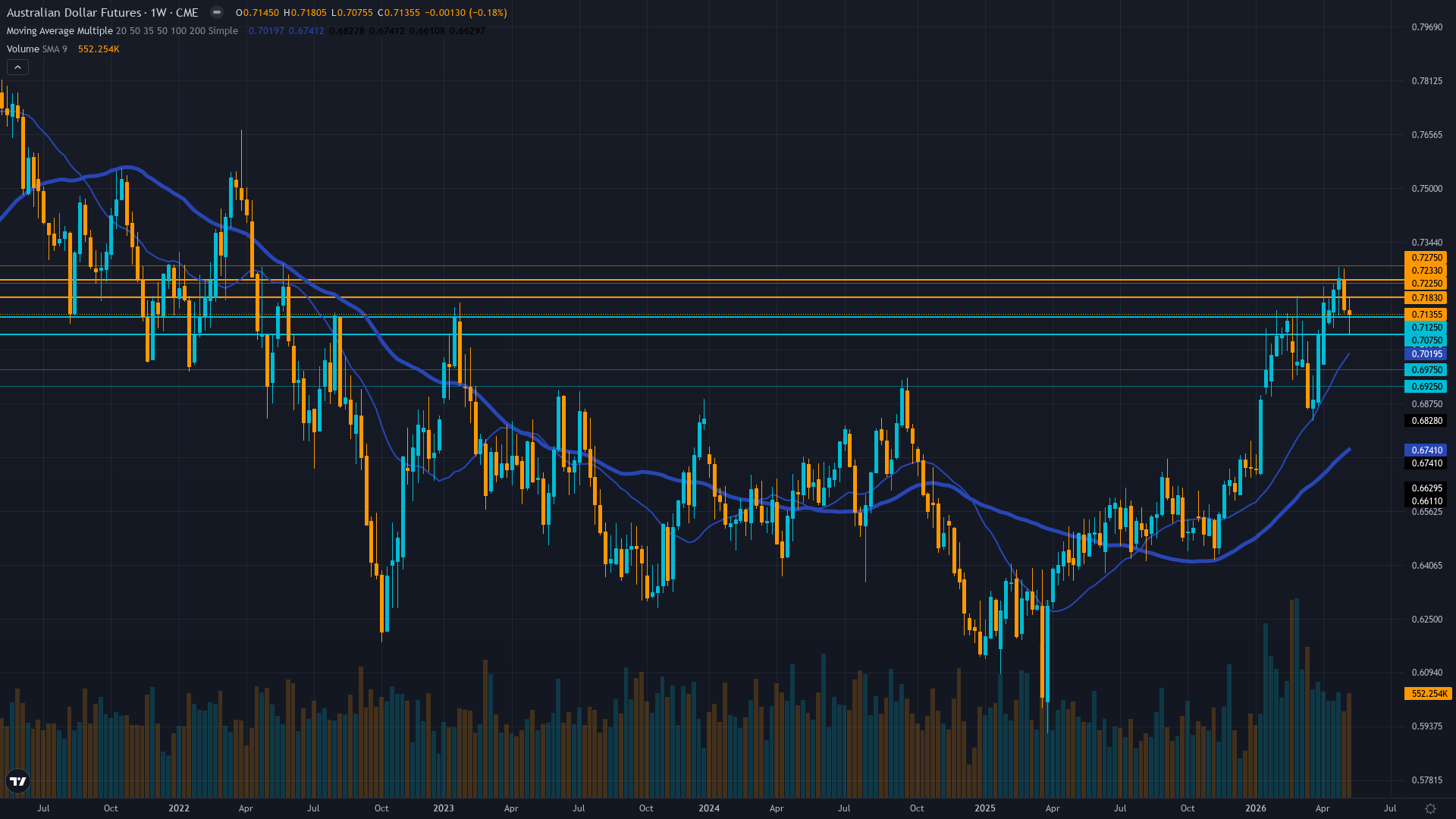Image resolution: width=1456 pixels, height=819 pixels.
Task: Click the 0.75000 price scale tick
Action: (x=1426, y=189)
